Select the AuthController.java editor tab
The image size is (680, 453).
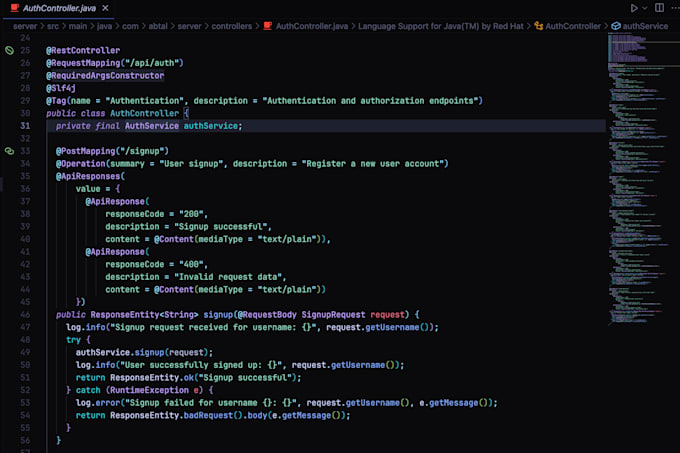click(x=59, y=8)
